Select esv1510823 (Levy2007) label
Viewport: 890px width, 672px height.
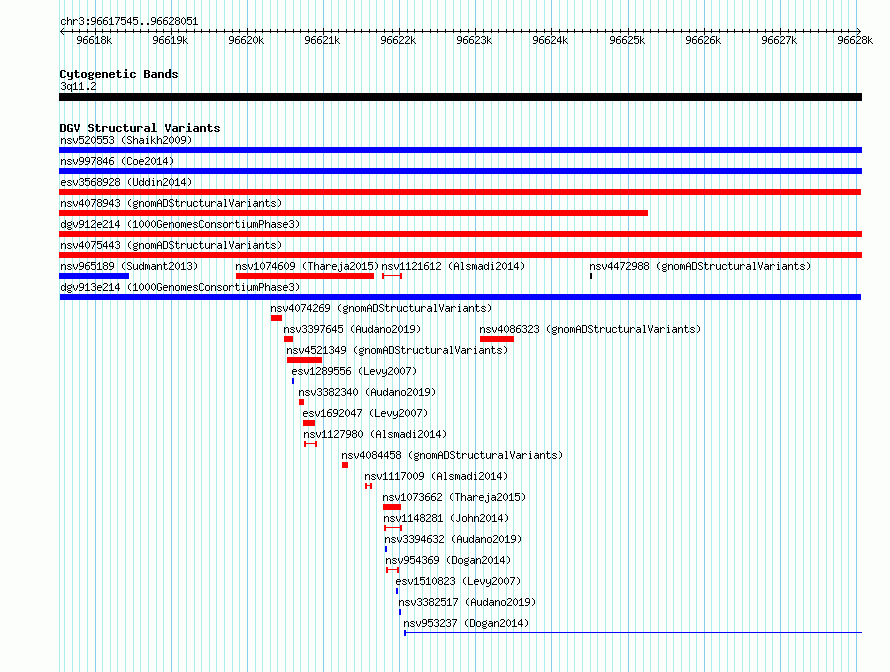[458, 581]
